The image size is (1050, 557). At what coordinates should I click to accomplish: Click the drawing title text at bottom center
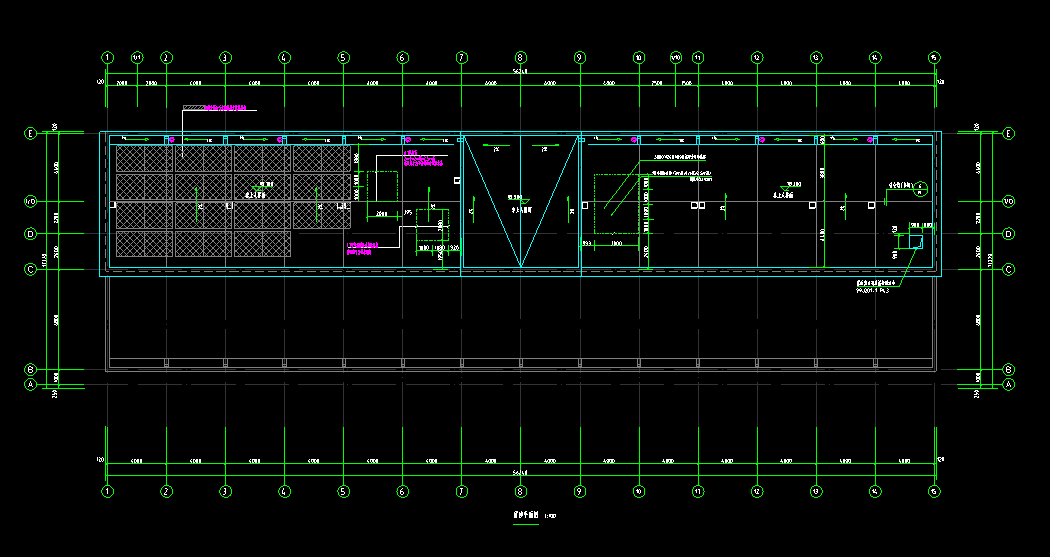pyautogui.click(x=526, y=515)
